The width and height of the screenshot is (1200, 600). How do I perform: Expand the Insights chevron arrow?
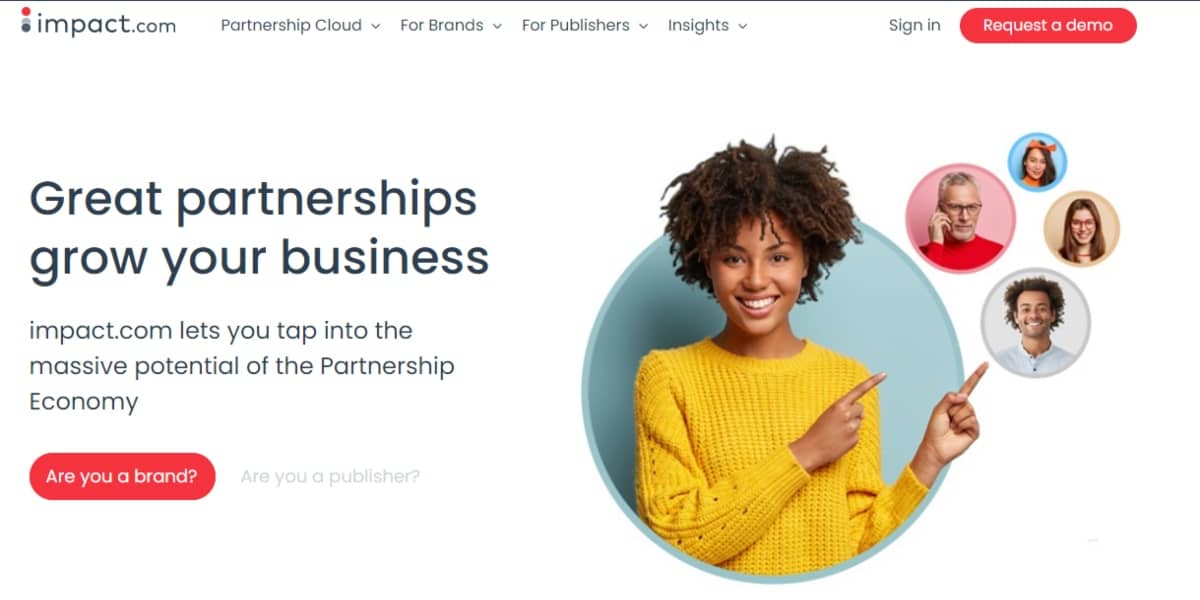(742, 27)
